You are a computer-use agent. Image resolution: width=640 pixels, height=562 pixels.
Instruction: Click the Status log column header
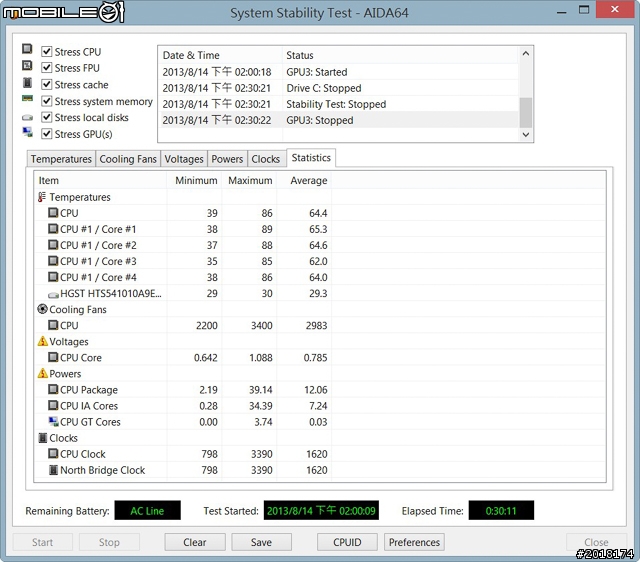pyautogui.click(x=400, y=55)
